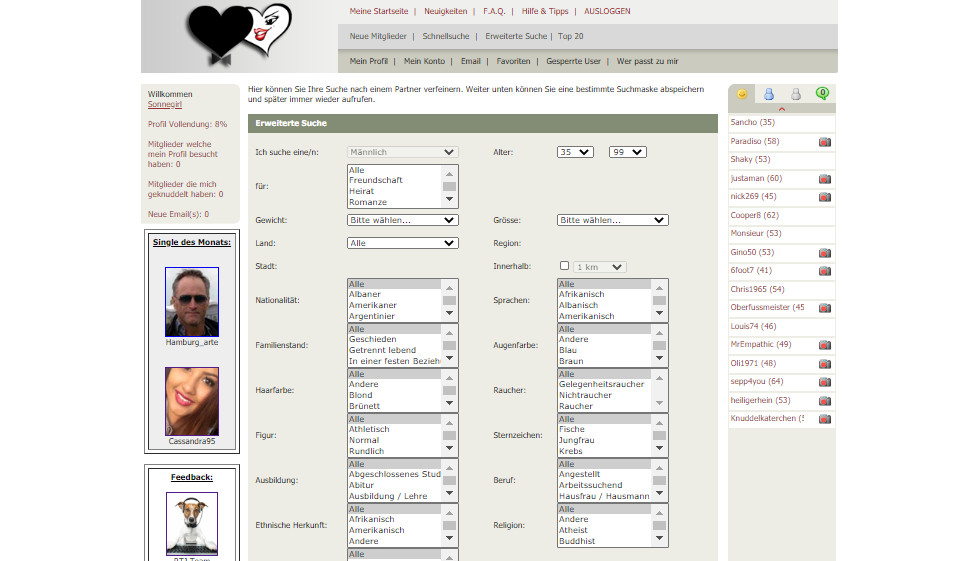Click camera icon beside justaman
Image resolution: width=960 pixels, height=561 pixels.
[825, 179]
